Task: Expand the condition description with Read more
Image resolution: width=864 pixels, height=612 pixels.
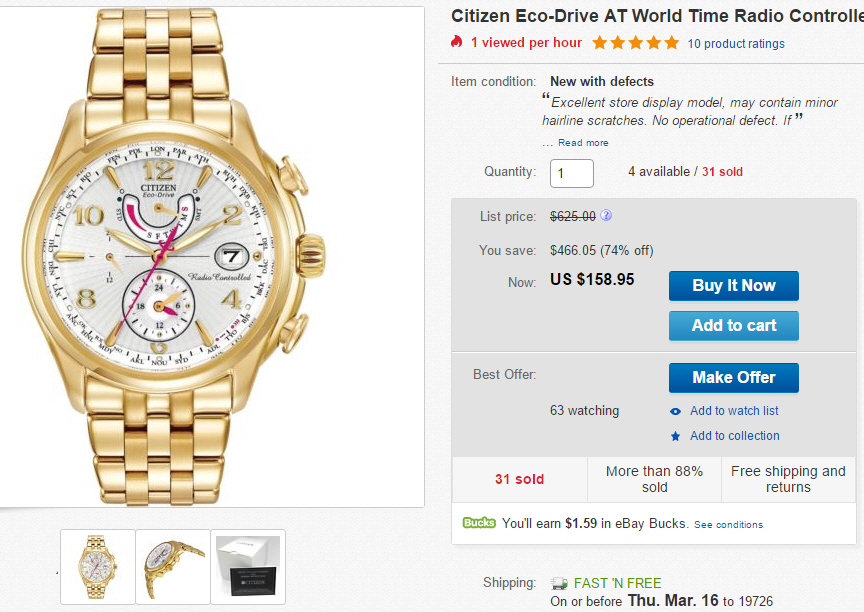Action: tap(583, 143)
